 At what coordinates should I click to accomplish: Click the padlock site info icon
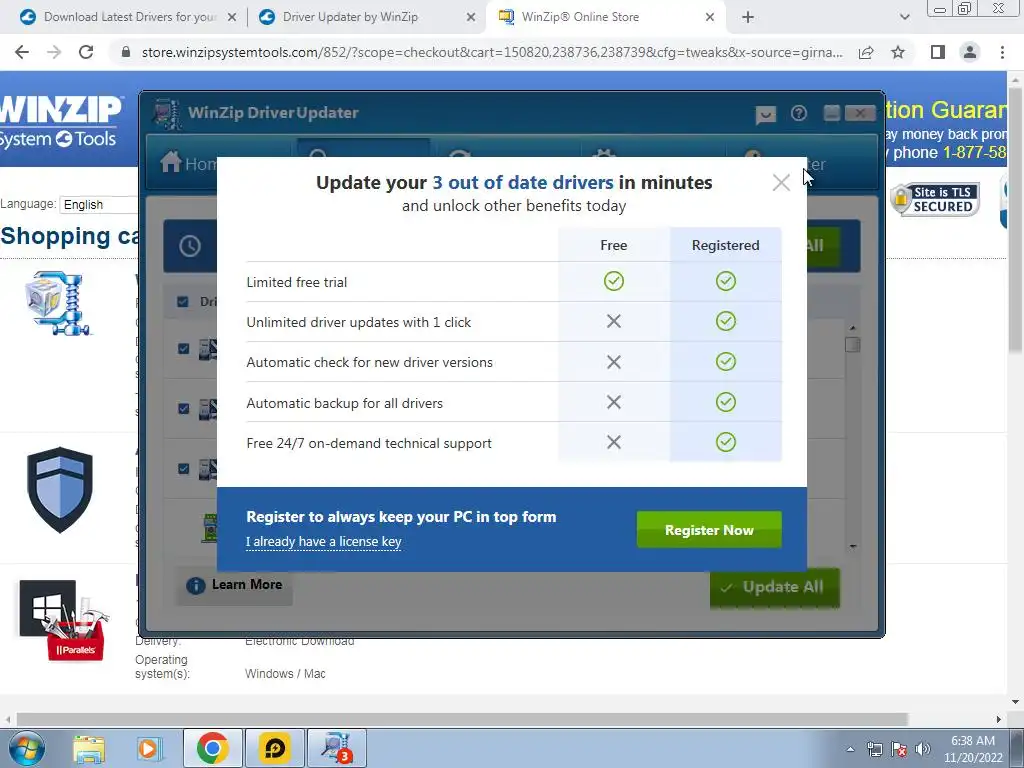(x=126, y=52)
